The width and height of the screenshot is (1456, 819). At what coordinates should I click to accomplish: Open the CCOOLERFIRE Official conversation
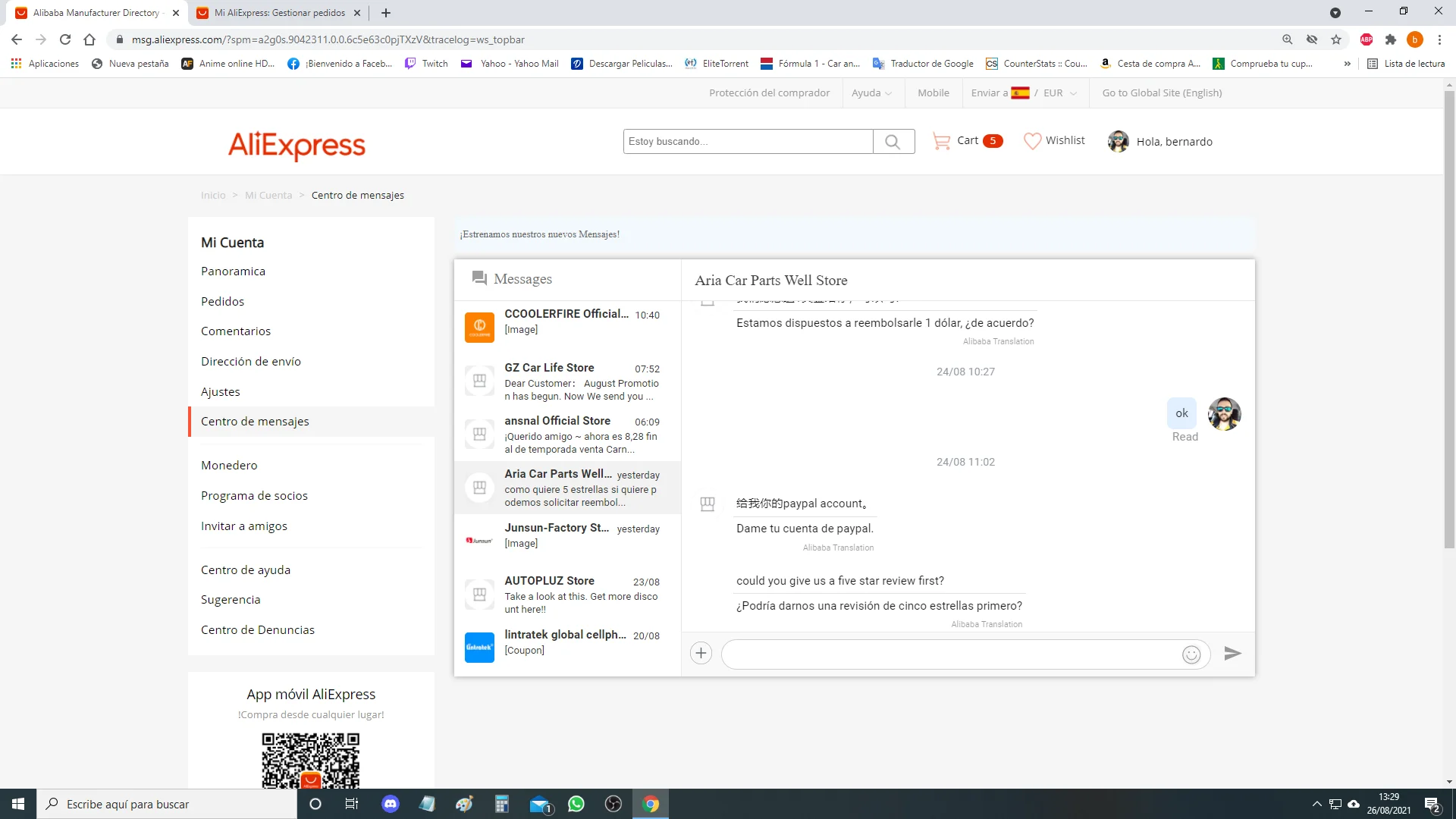[x=566, y=322]
